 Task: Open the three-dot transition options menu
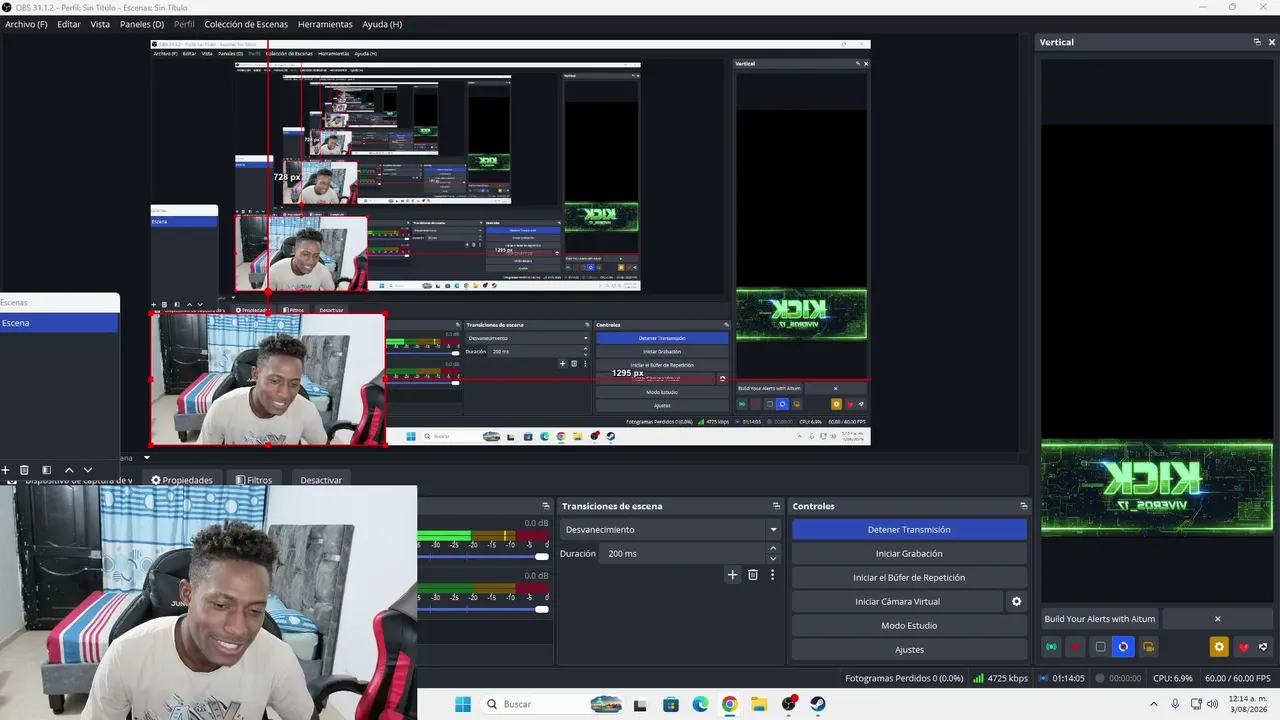pyautogui.click(x=772, y=575)
